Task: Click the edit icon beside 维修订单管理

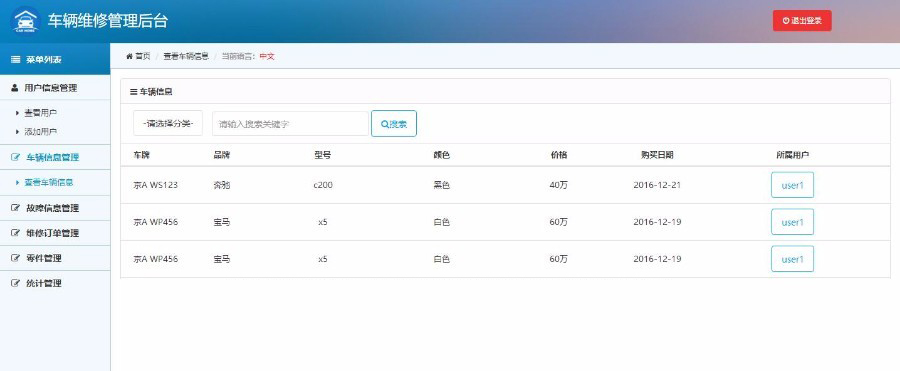Action: (x=15, y=233)
